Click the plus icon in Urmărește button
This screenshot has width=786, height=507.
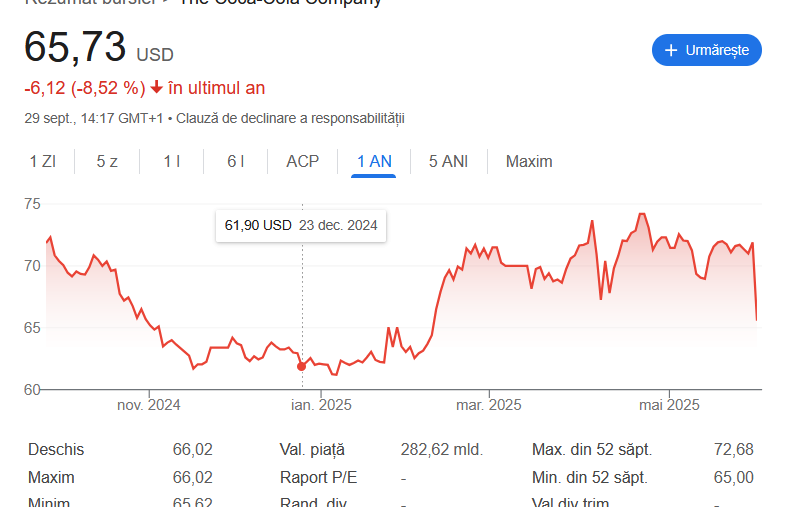[670, 50]
